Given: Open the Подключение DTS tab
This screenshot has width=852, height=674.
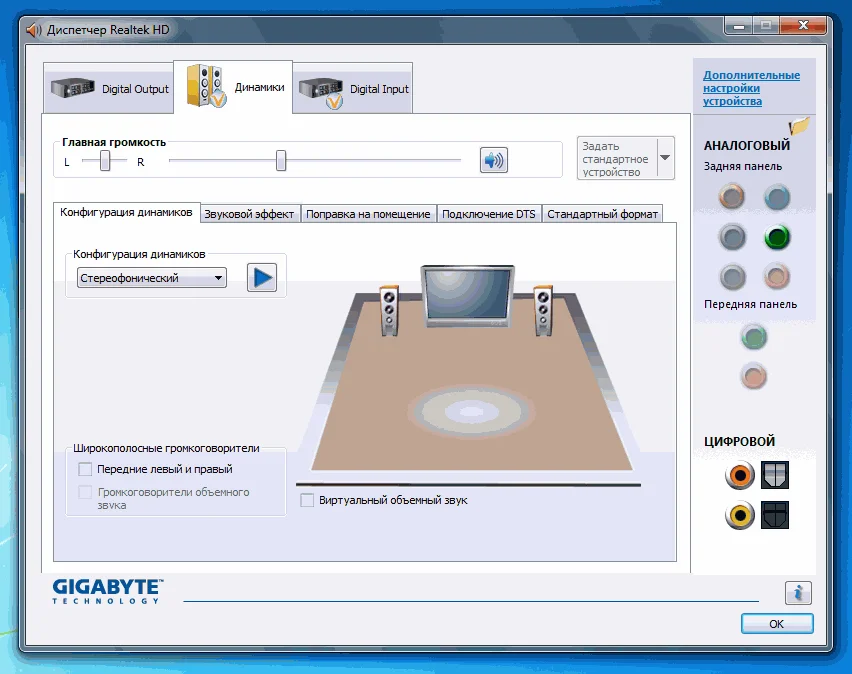Looking at the screenshot, I should click(x=488, y=214).
